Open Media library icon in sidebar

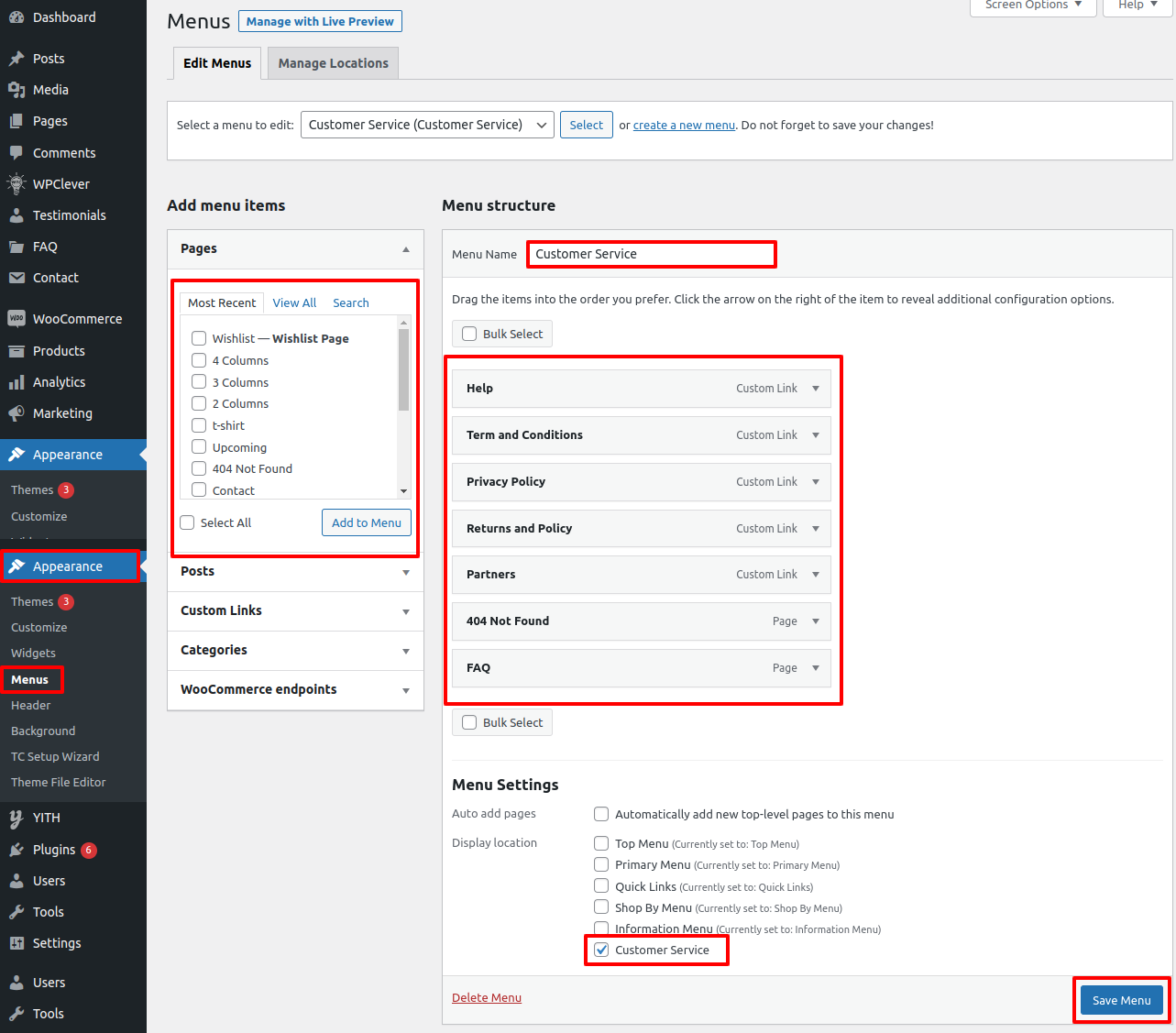pyautogui.click(x=16, y=90)
